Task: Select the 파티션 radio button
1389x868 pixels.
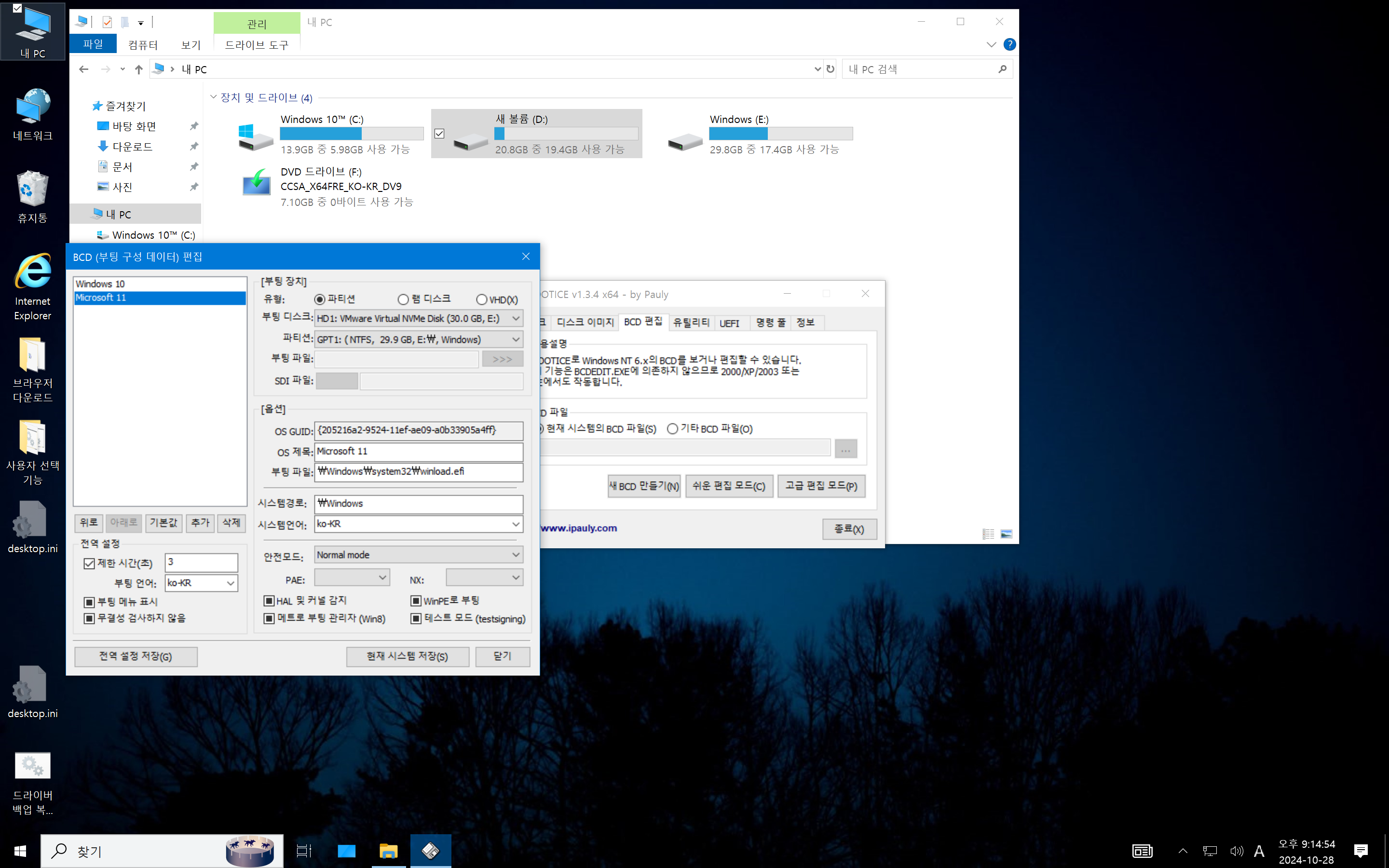Action: (335, 299)
